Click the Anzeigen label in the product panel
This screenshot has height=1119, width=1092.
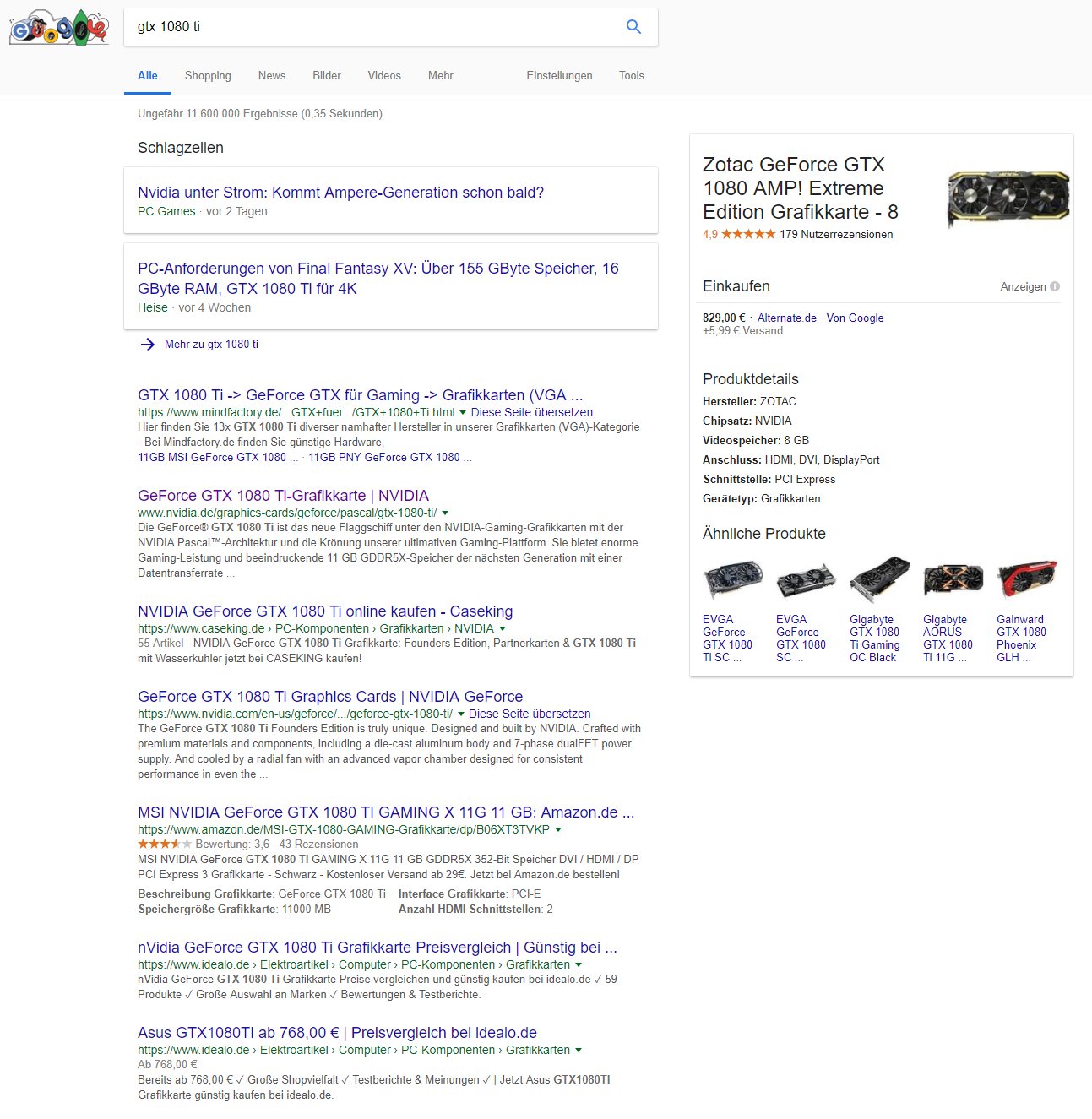[x=1023, y=287]
